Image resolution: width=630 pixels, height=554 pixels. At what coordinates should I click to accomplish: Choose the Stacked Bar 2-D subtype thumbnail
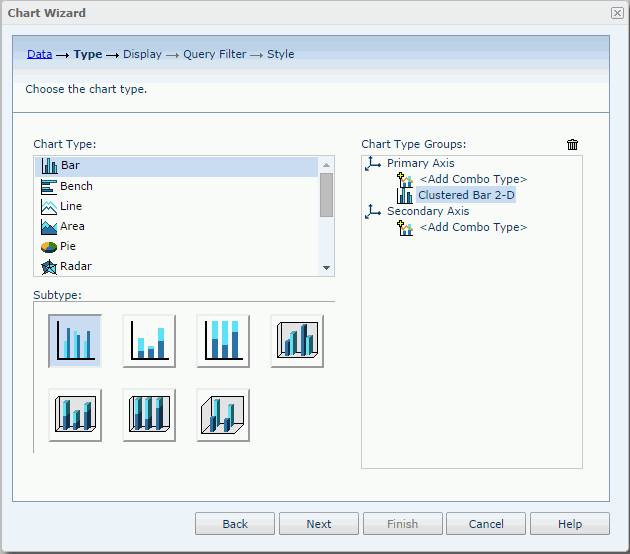[149, 341]
